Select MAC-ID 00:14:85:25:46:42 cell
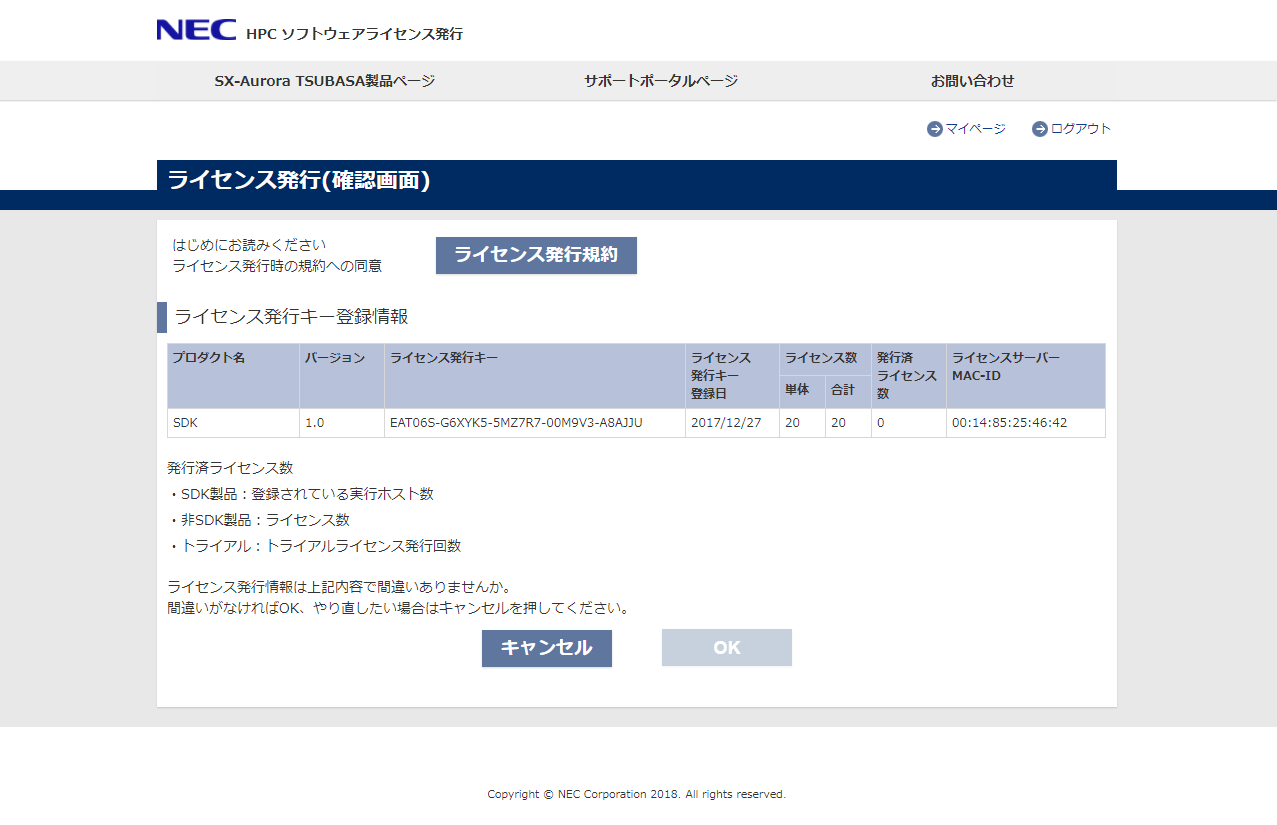 click(x=1026, y=423)
